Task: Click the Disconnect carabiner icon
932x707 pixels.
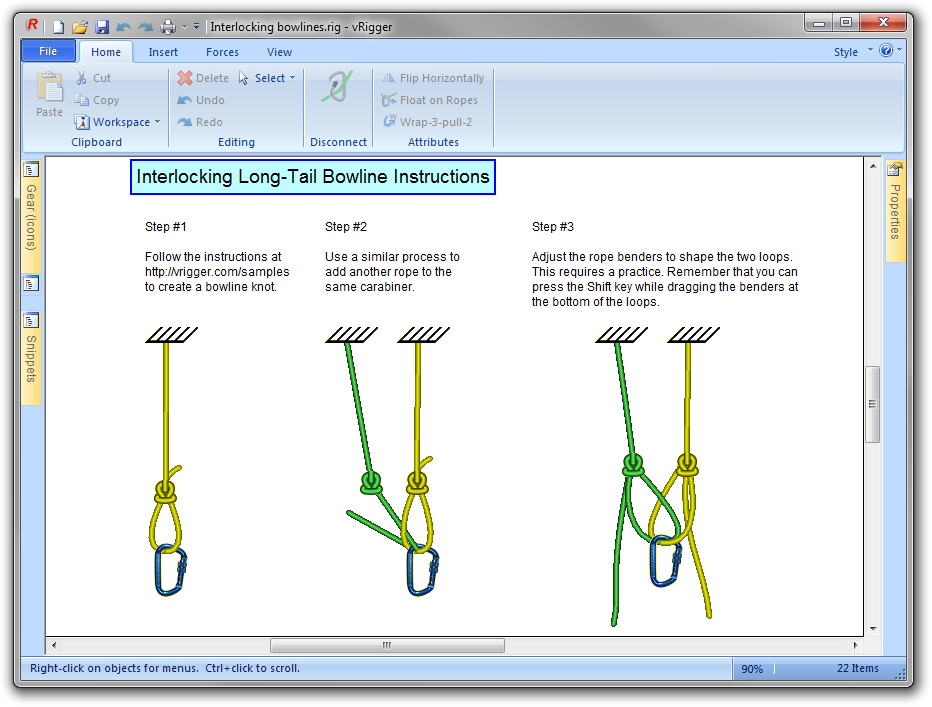Action: pyautogui.click(x=338, y=88)
